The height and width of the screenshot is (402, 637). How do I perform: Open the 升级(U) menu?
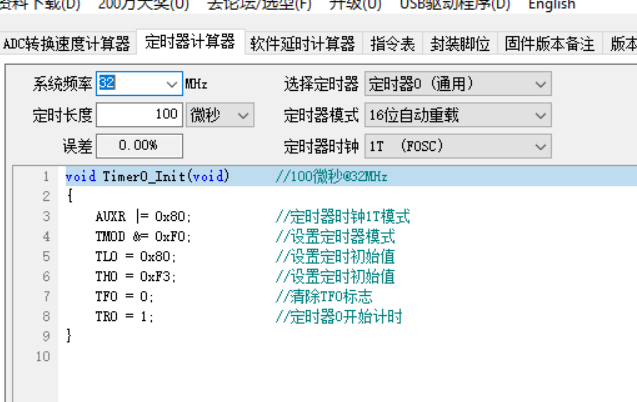click(355, 5)
